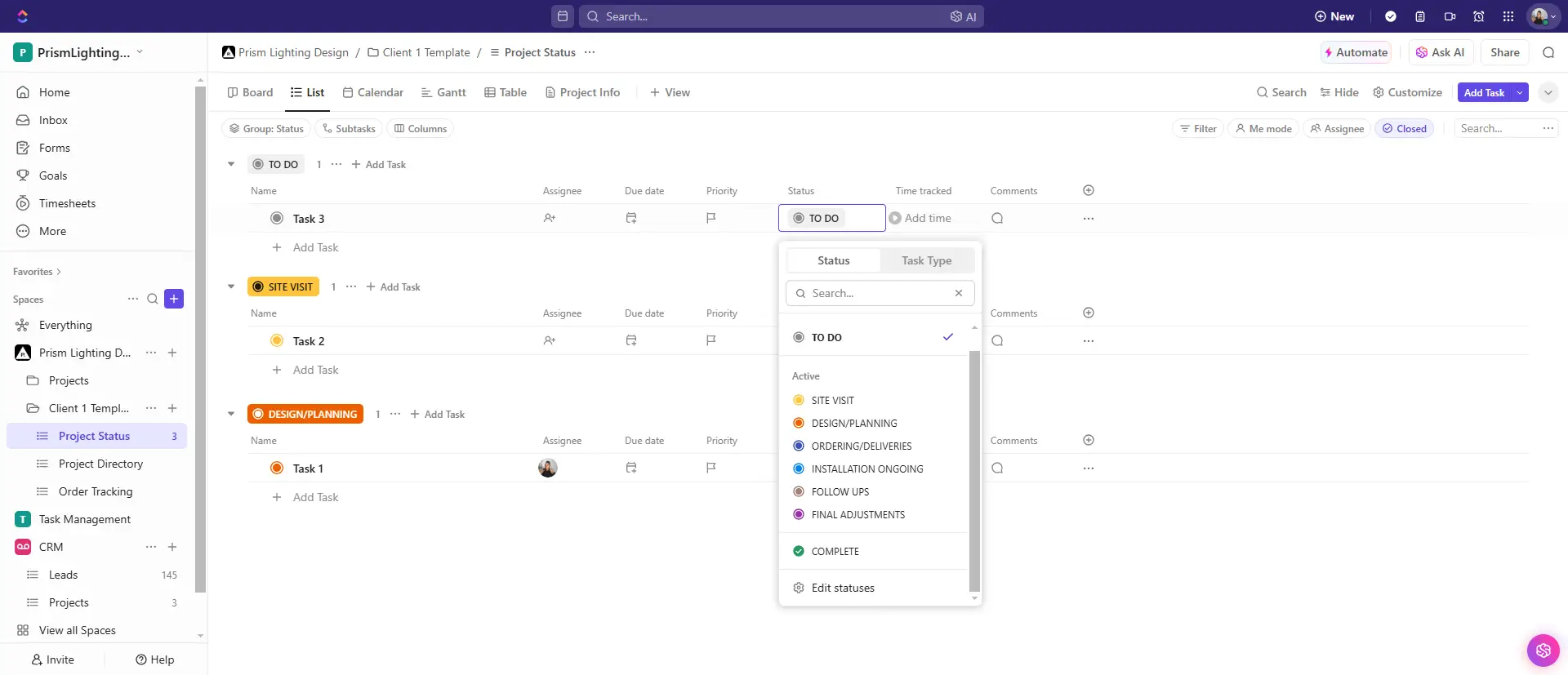Collapse the TO DO group
The image size is (1568, 675).
231,164
